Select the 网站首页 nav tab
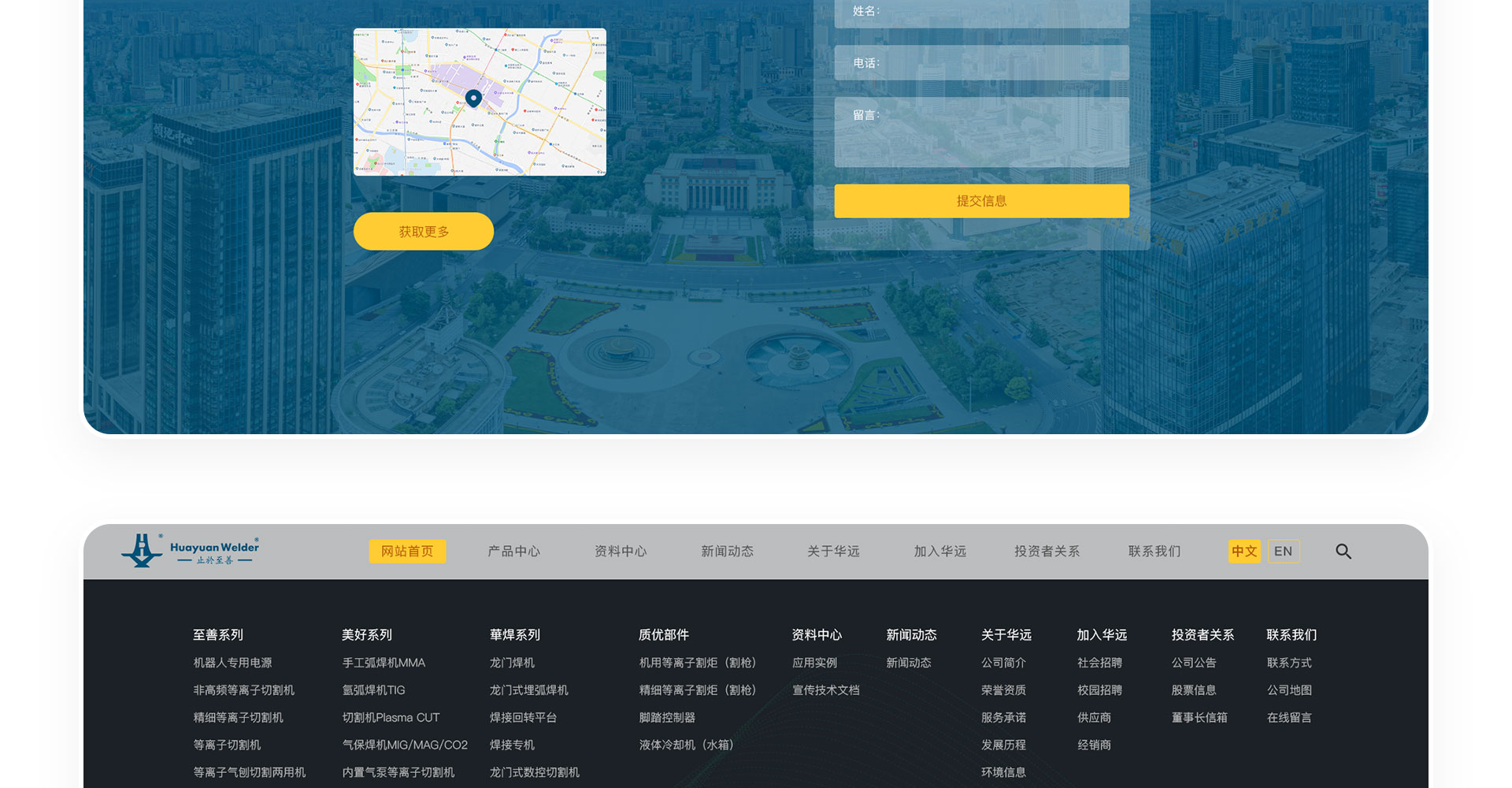Image resolution: width=1512 pixels, height=788 pixels. click(407, 552)
